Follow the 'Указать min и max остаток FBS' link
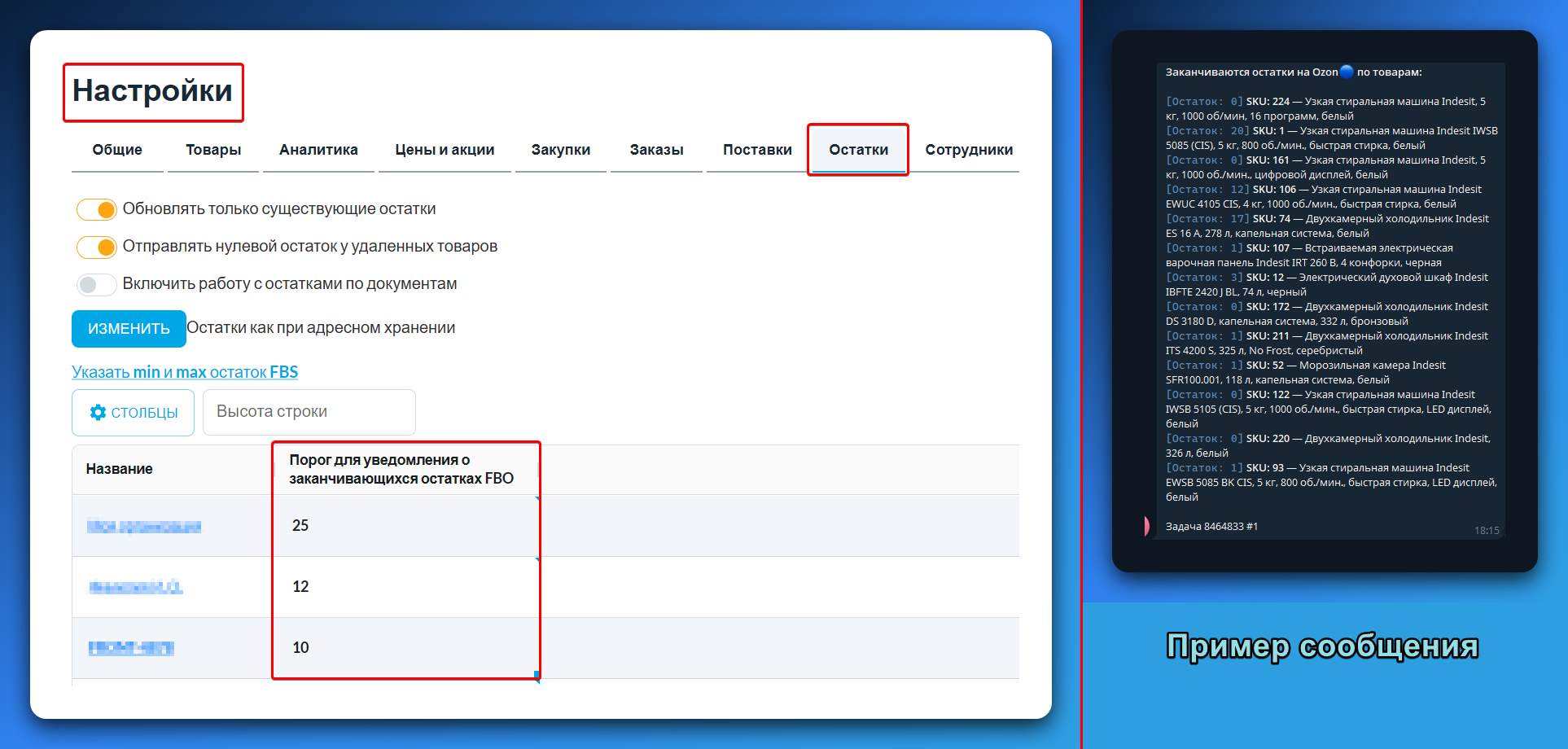1568x749 pixels. click(x=185, y=372)
